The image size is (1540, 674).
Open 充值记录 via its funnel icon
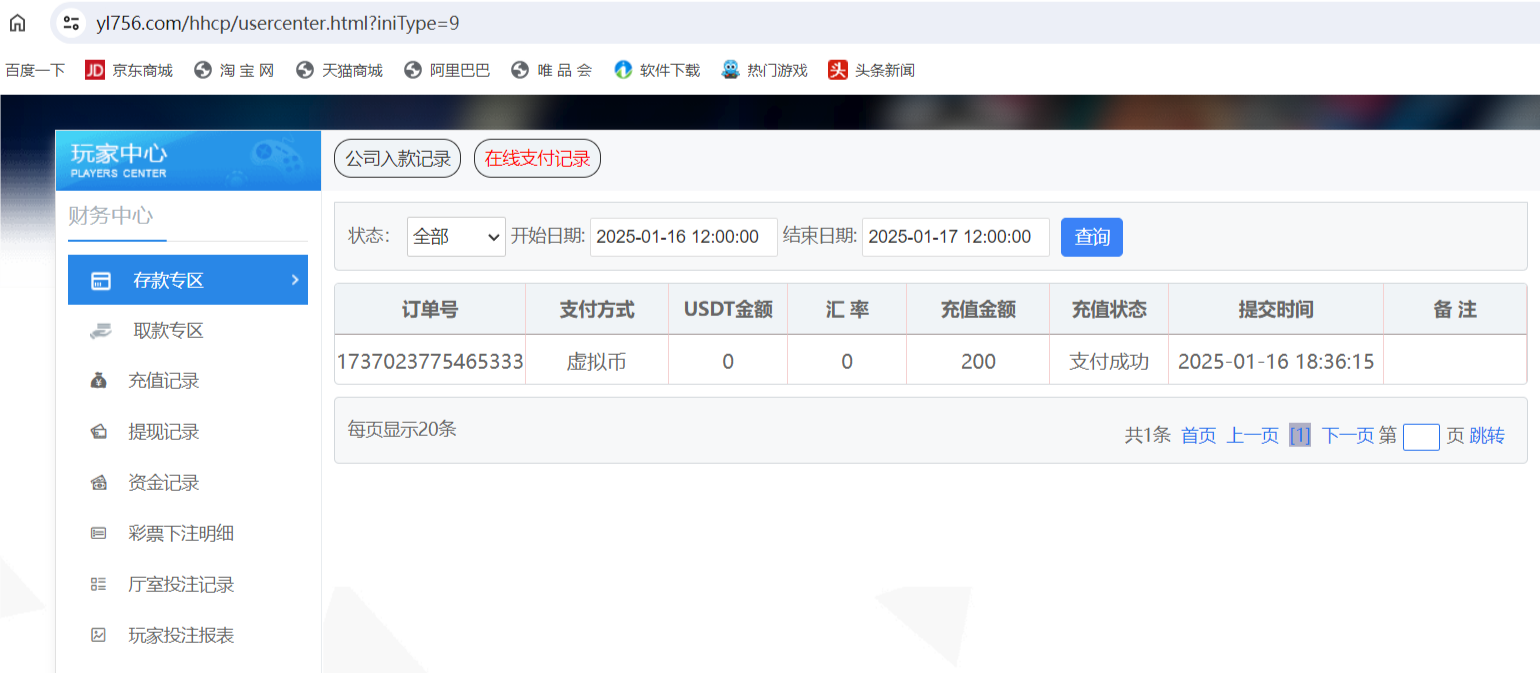[x=98, y=381]
